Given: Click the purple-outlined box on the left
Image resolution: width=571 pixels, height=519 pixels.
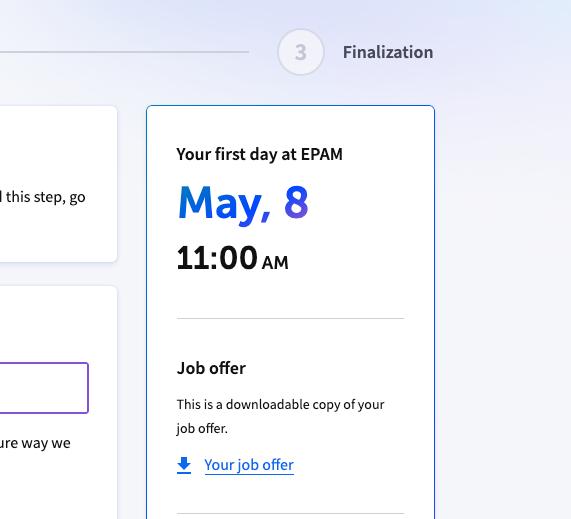Looking at the screenshot, I should [x=44, y=388].
